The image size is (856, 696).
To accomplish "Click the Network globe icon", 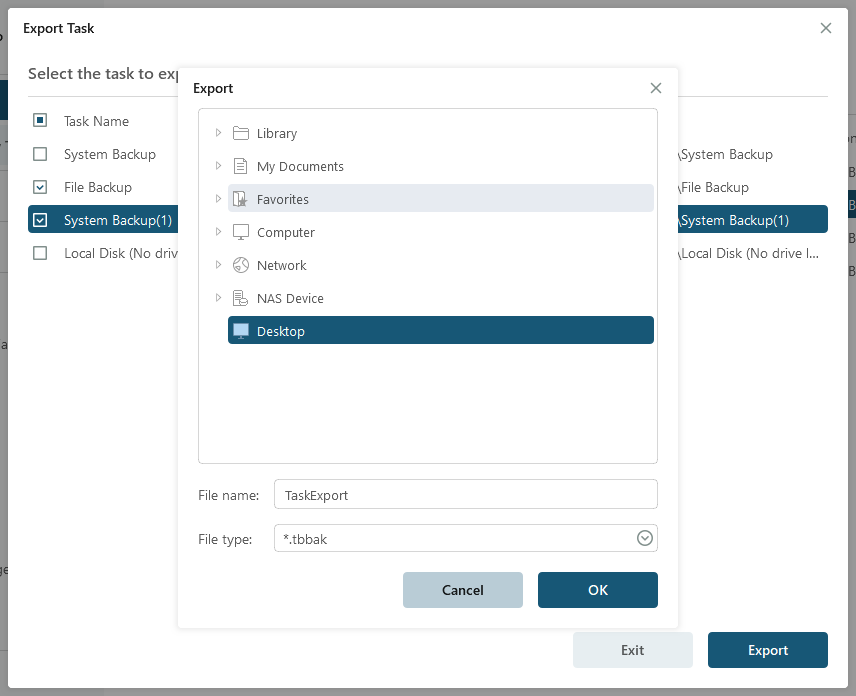I will [x=240, y=265].
